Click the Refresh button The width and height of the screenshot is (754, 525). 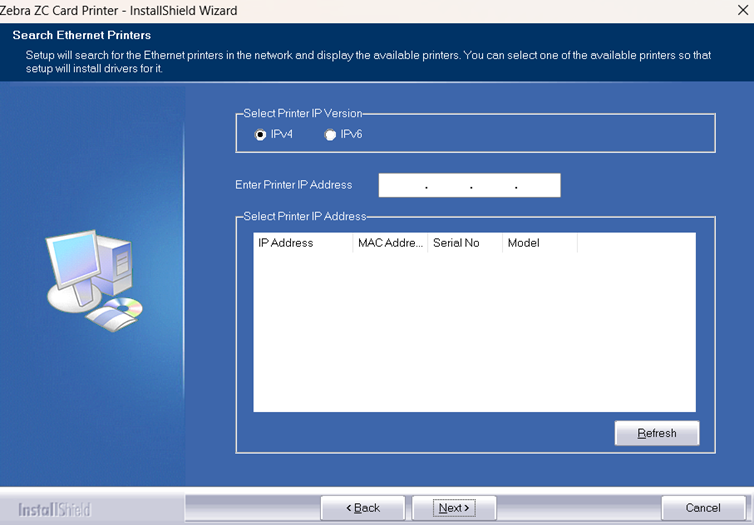tap(657, 433)
